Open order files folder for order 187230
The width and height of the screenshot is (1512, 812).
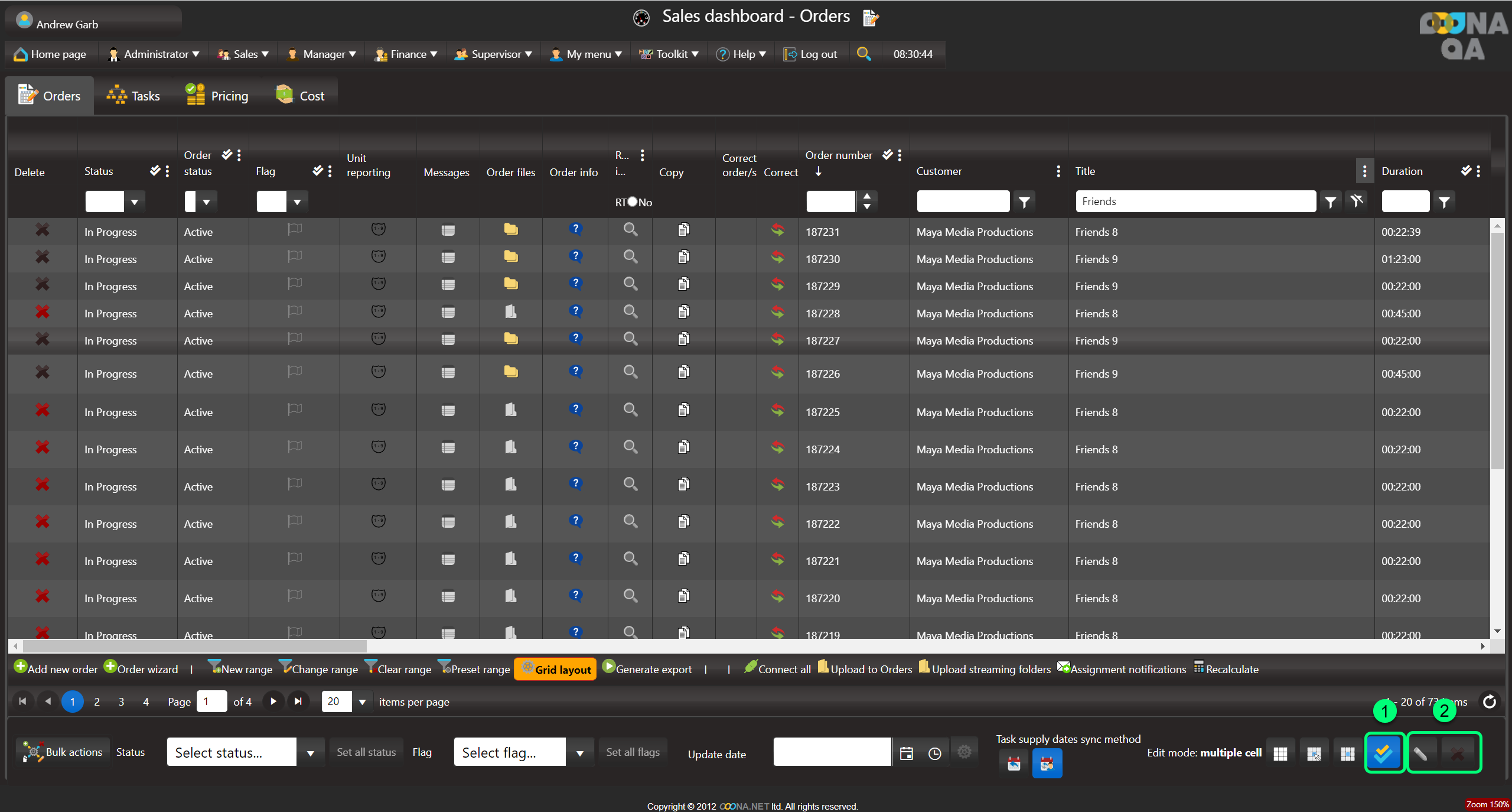point(511,257)
